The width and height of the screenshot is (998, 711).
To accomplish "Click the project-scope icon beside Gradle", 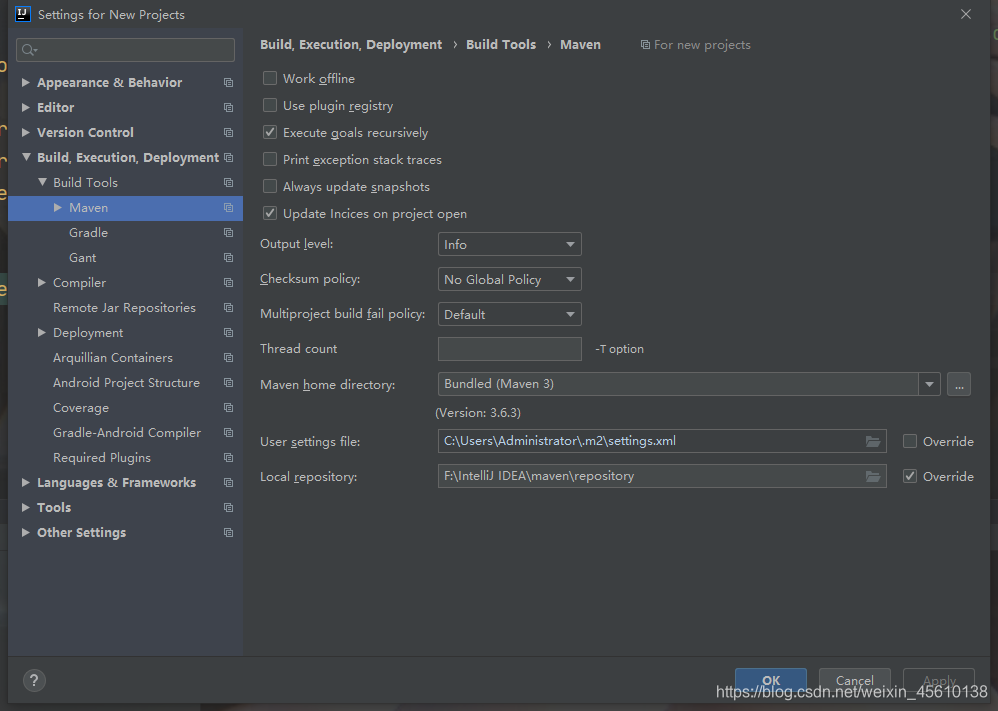I will pyautogui.click(x=228, y=232).
